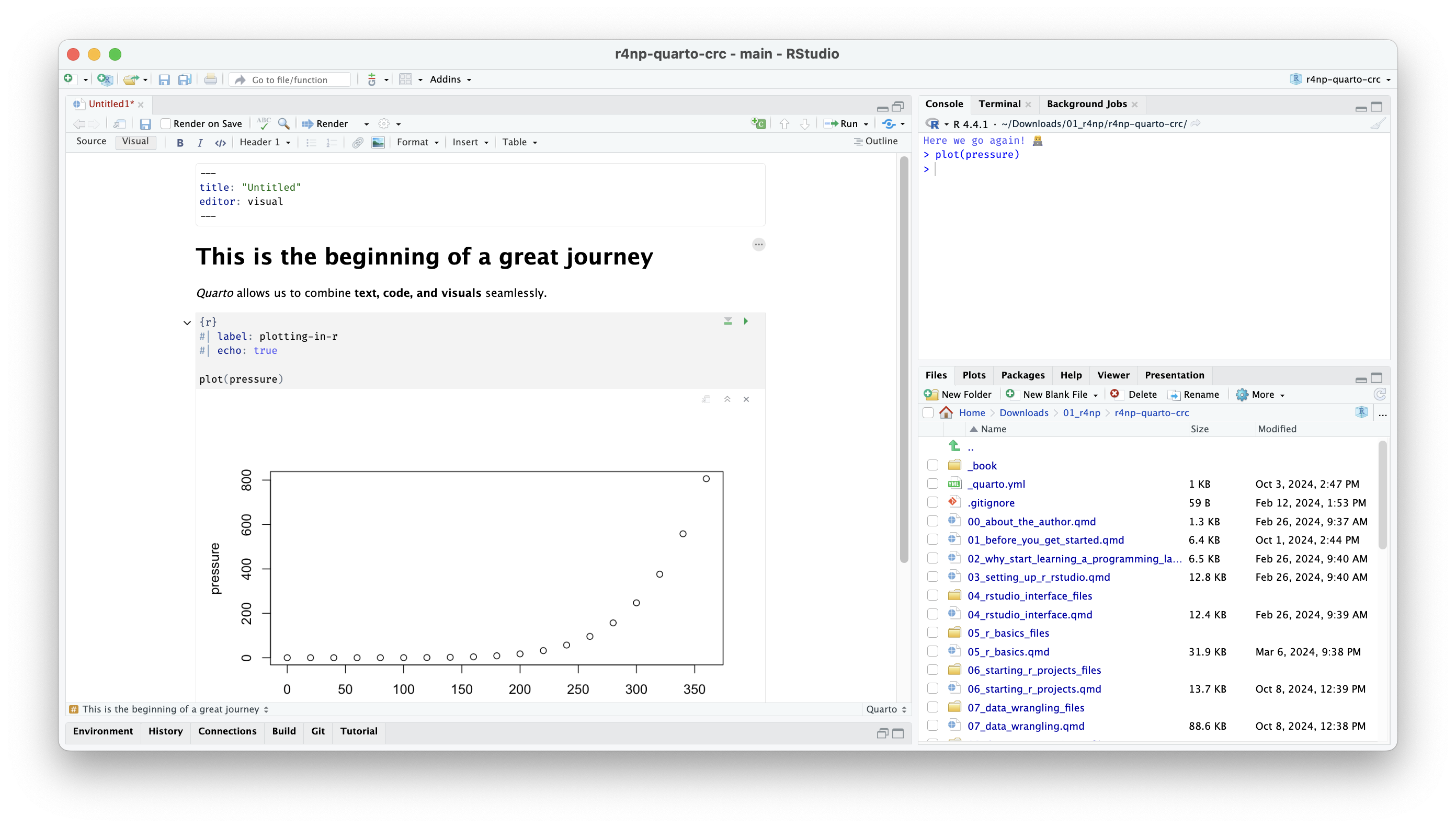Toggle Italic formatting
The width and height of the screenshot is (1456, 828).
[x=200, y=142]
